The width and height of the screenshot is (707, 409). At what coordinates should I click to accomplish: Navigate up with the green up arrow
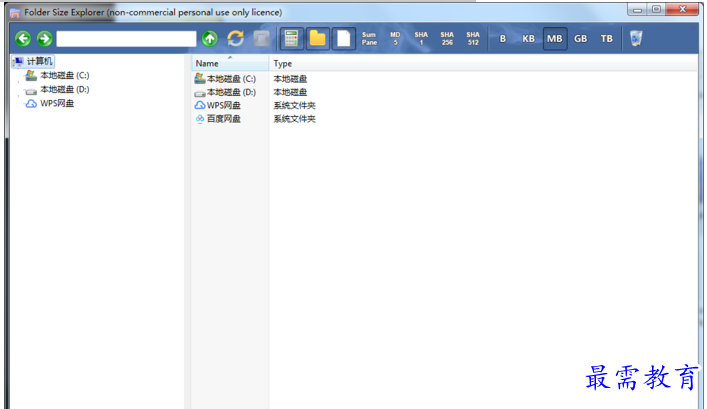(210, 39)
